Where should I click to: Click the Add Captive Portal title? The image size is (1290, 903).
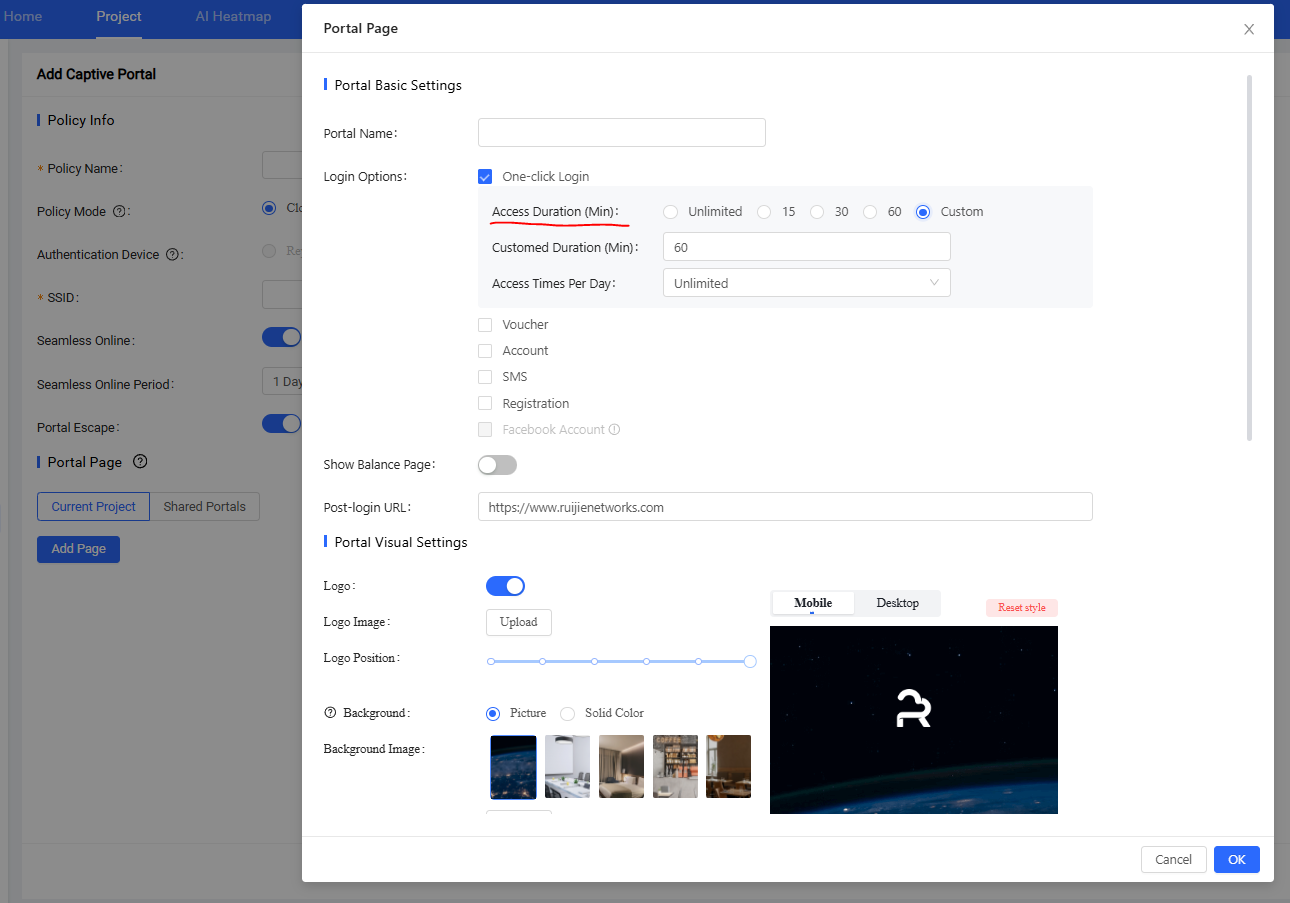tap(96, 74)
